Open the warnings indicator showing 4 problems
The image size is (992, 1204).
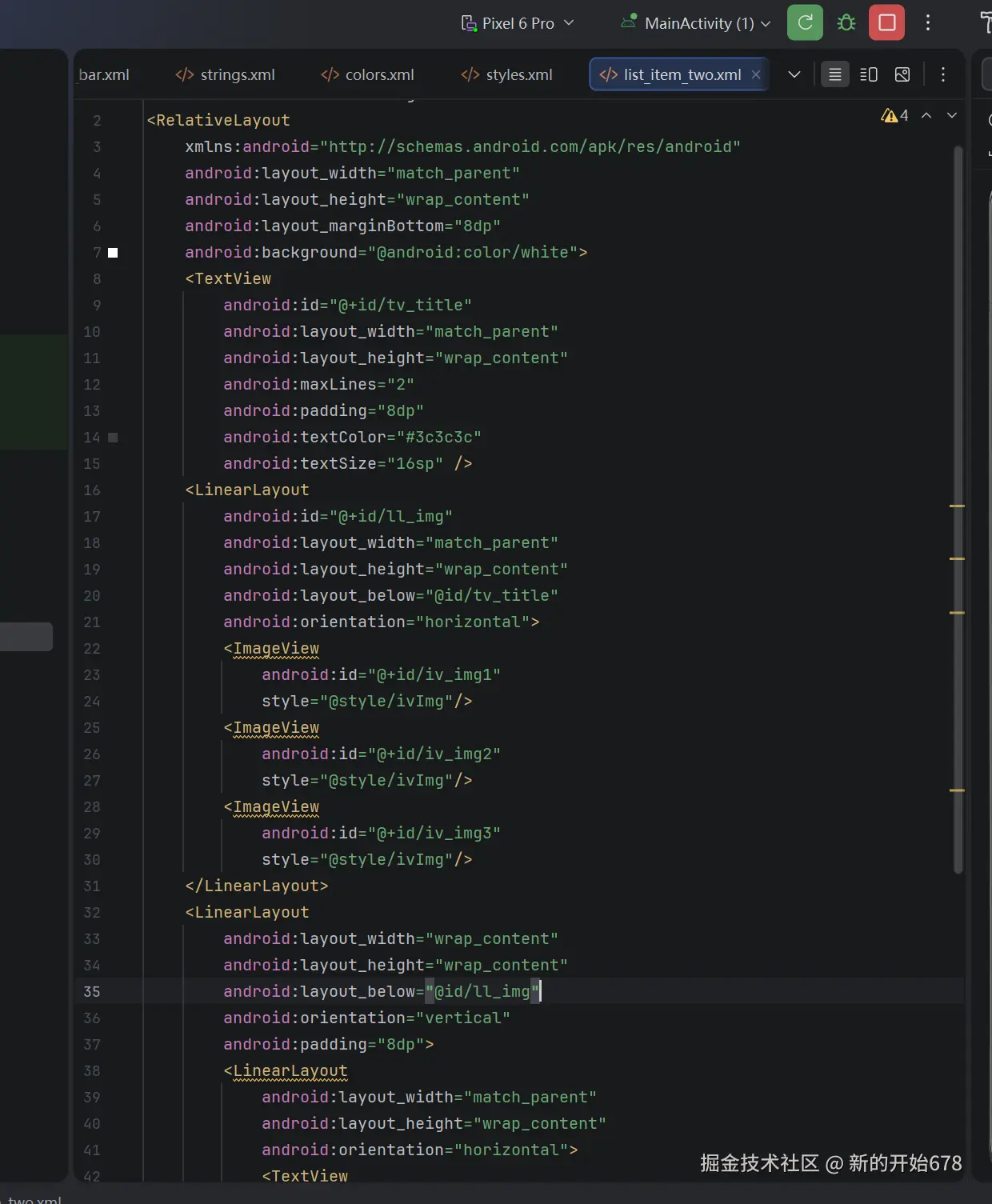tap(894, 115)
